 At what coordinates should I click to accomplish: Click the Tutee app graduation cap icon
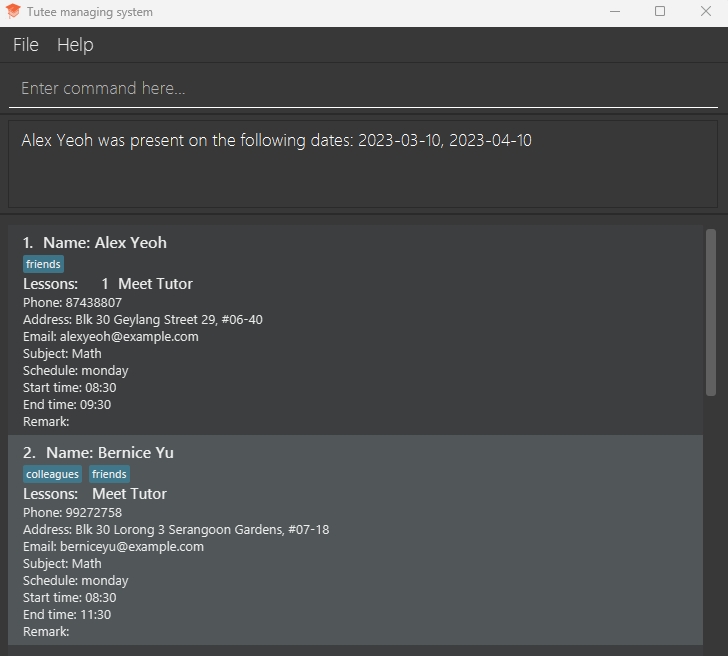point(13,12)
